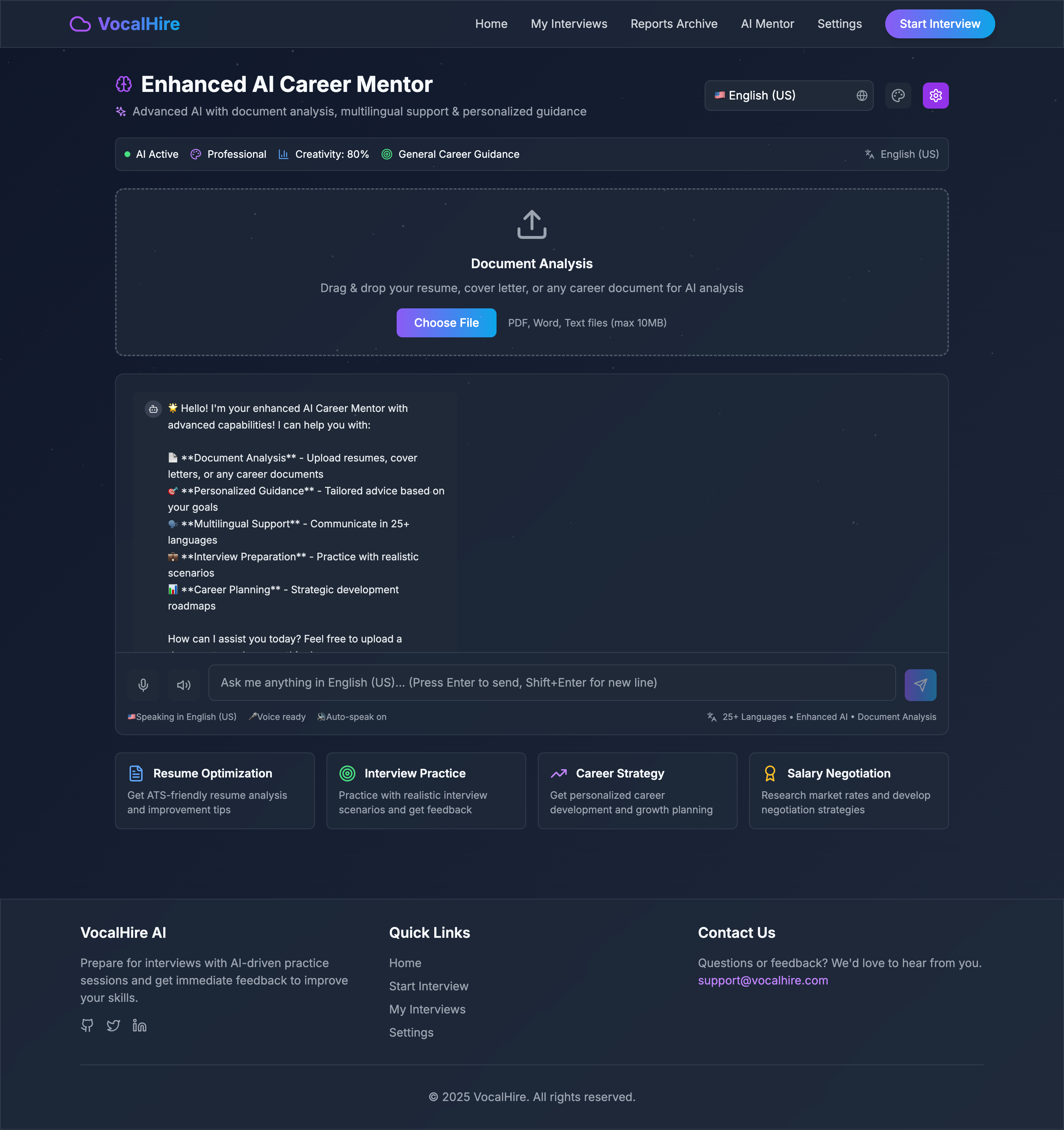This screenshot has width=1064, height=1130.
Task: Select the Salary Negotiation card
Action: (x=848, y=790)
